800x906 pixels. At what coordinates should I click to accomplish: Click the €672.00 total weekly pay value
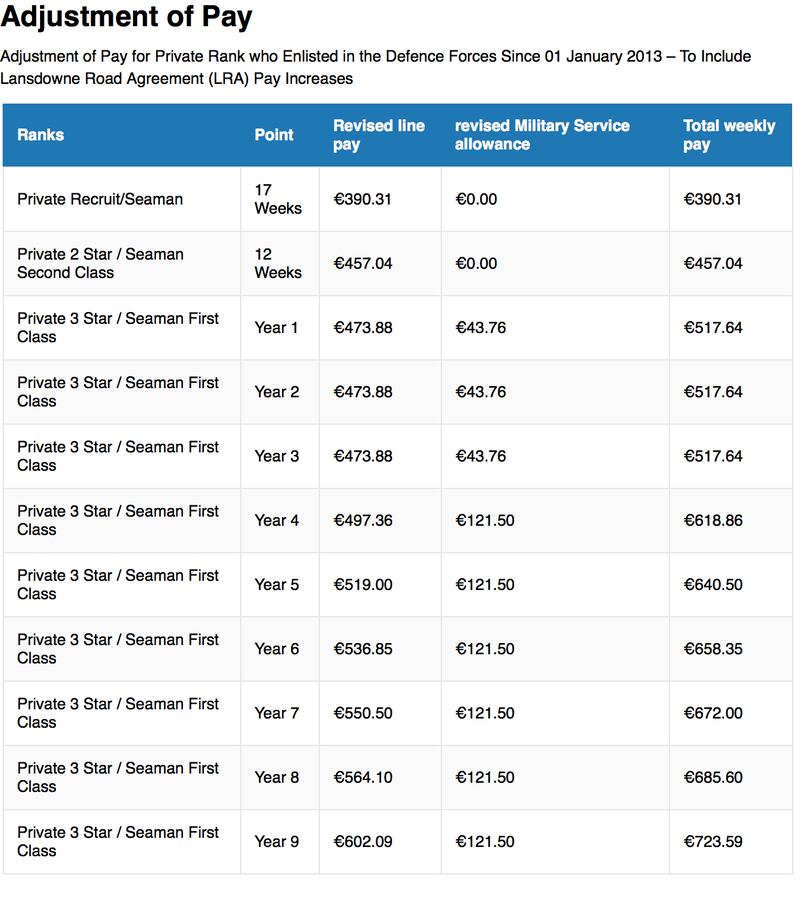coord(713,713)
